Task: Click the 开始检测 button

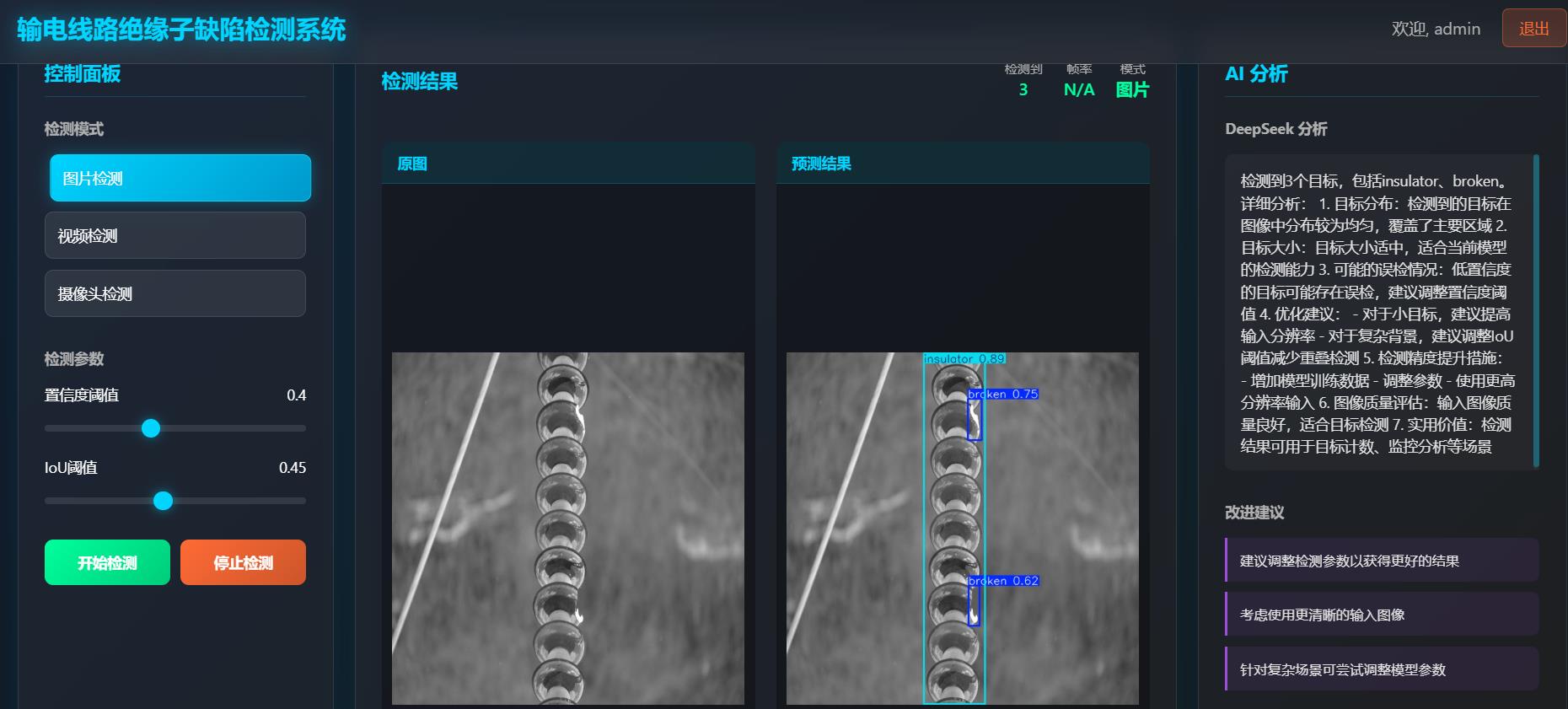Action: tap(107, 562)
